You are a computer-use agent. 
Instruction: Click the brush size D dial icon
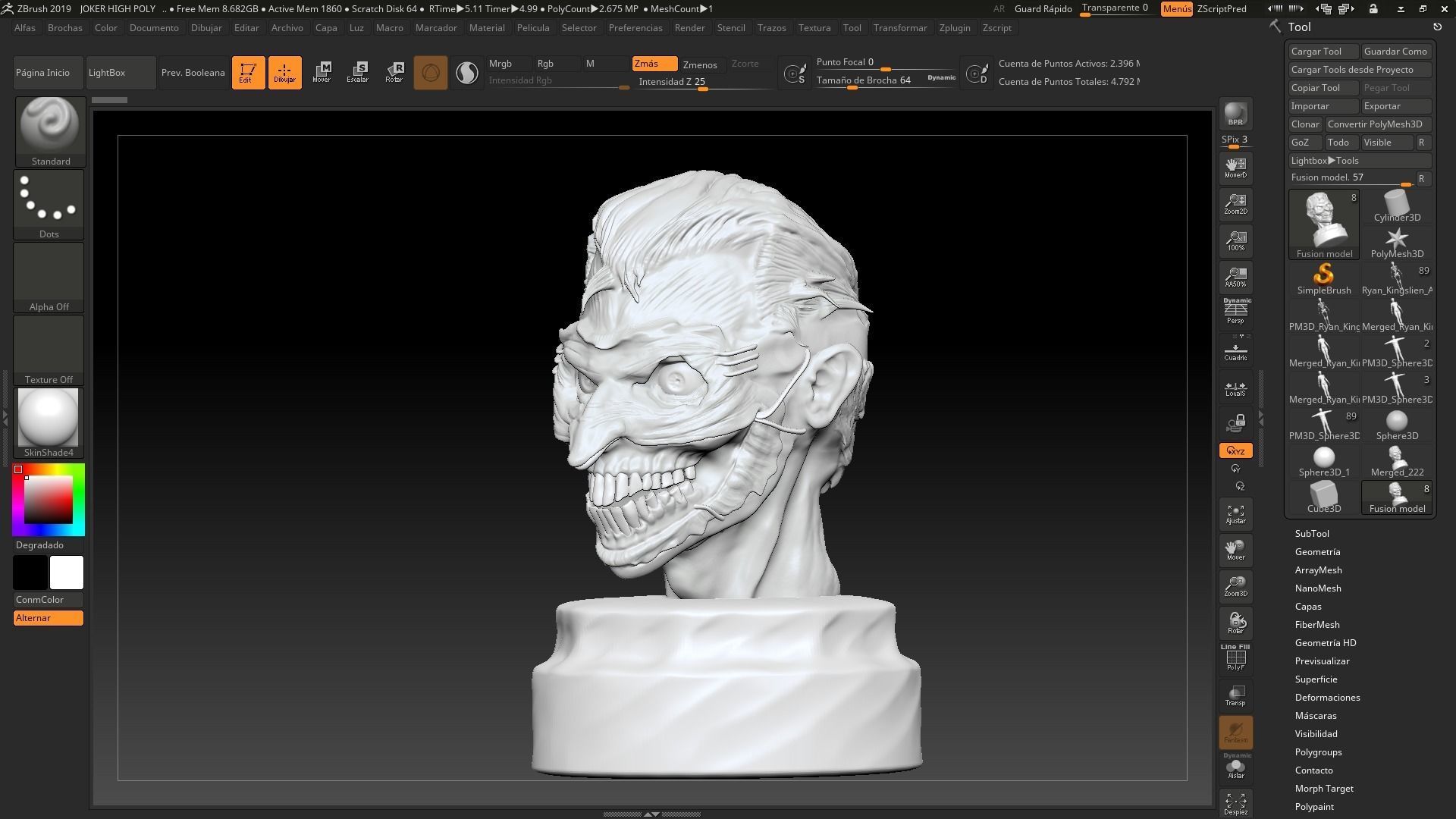click(977, 74)
